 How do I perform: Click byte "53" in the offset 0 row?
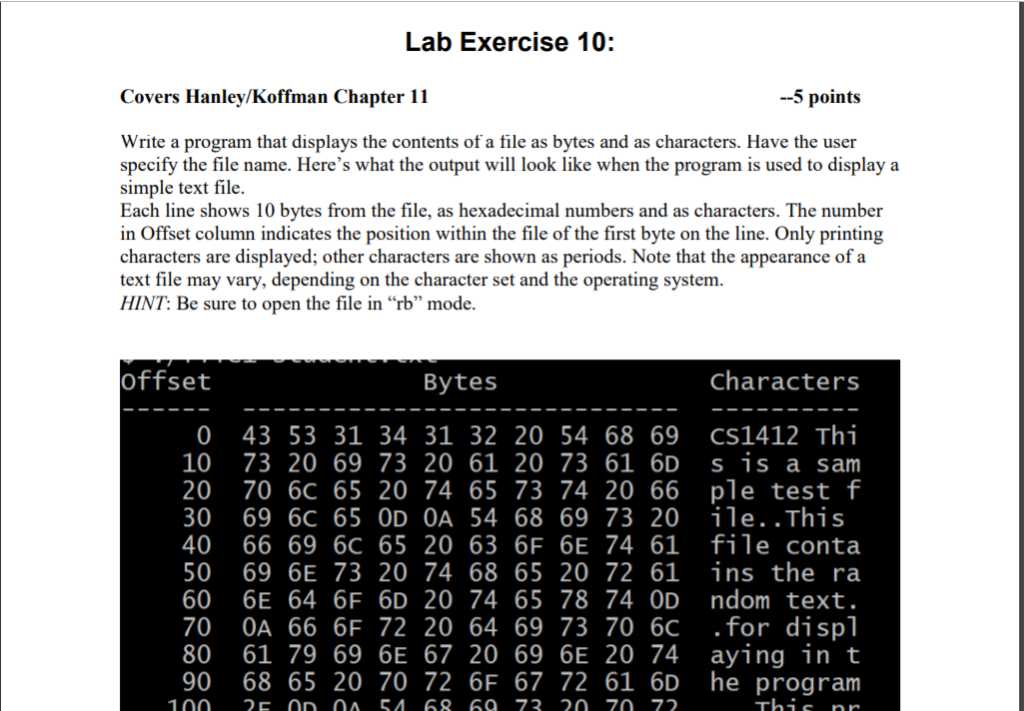point(302,435)
